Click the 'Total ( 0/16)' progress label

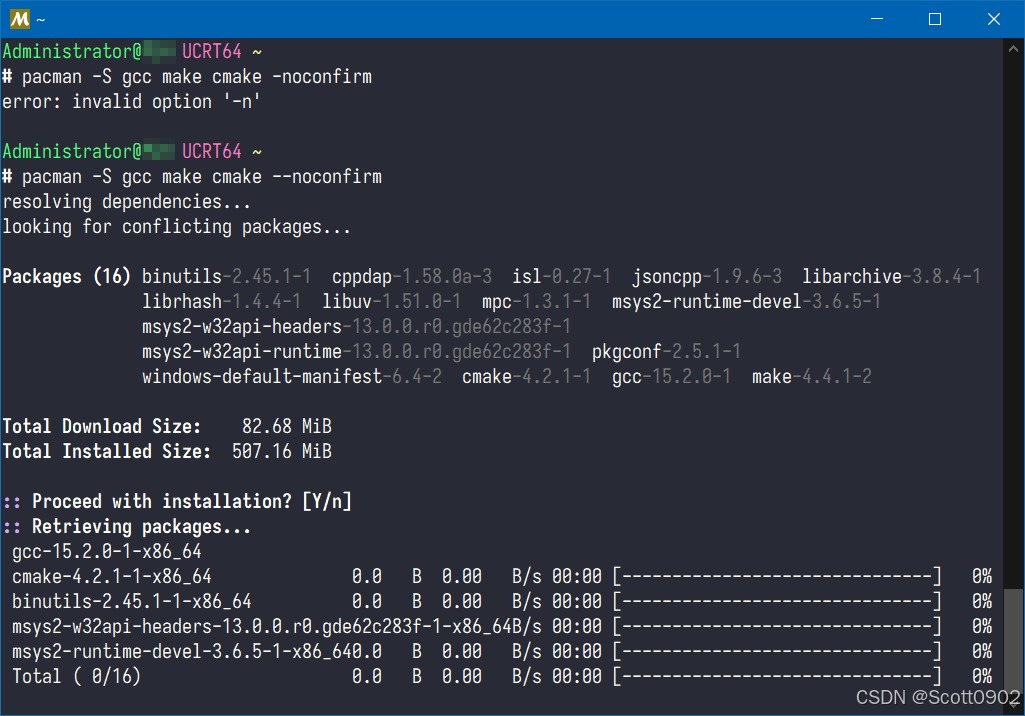(x=76, y=677)
